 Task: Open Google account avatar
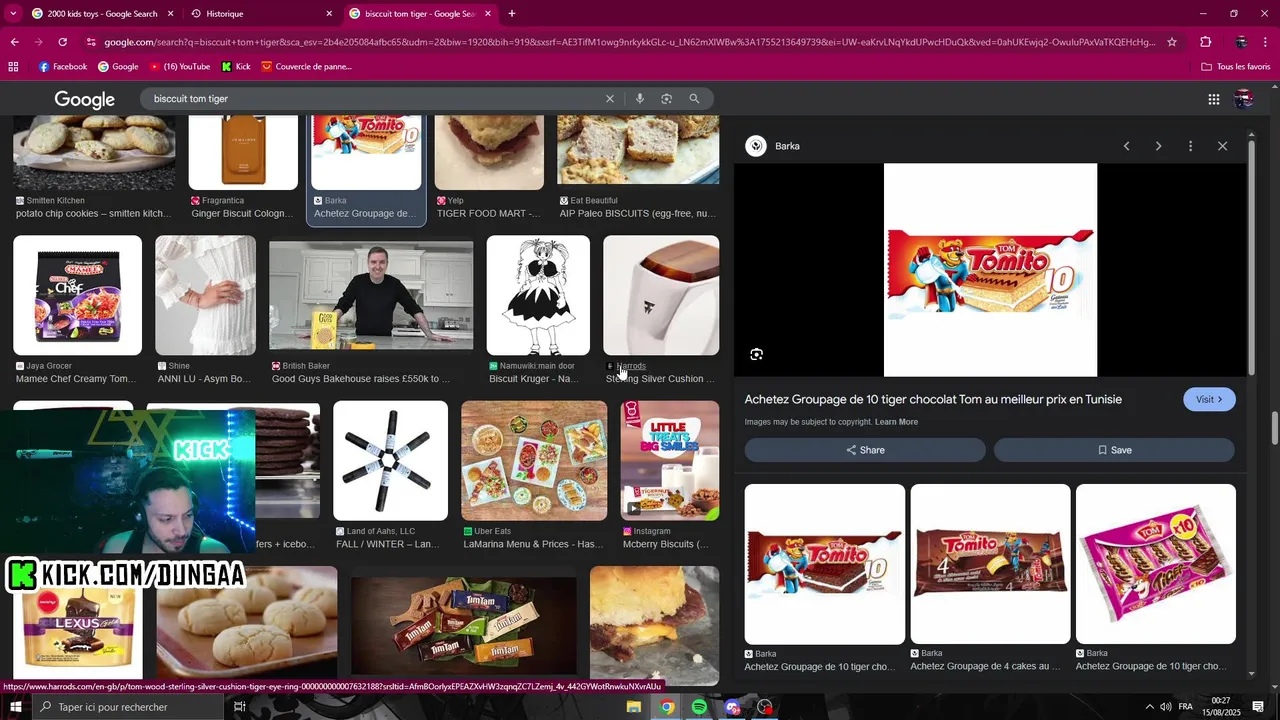(1243, 99)
